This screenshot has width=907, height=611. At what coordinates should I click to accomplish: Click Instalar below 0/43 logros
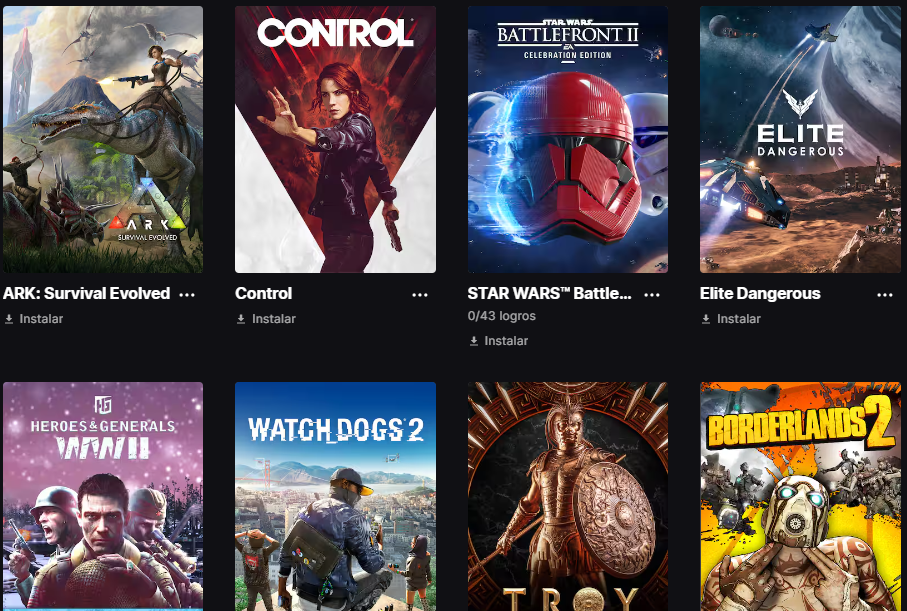click(506, 341)
